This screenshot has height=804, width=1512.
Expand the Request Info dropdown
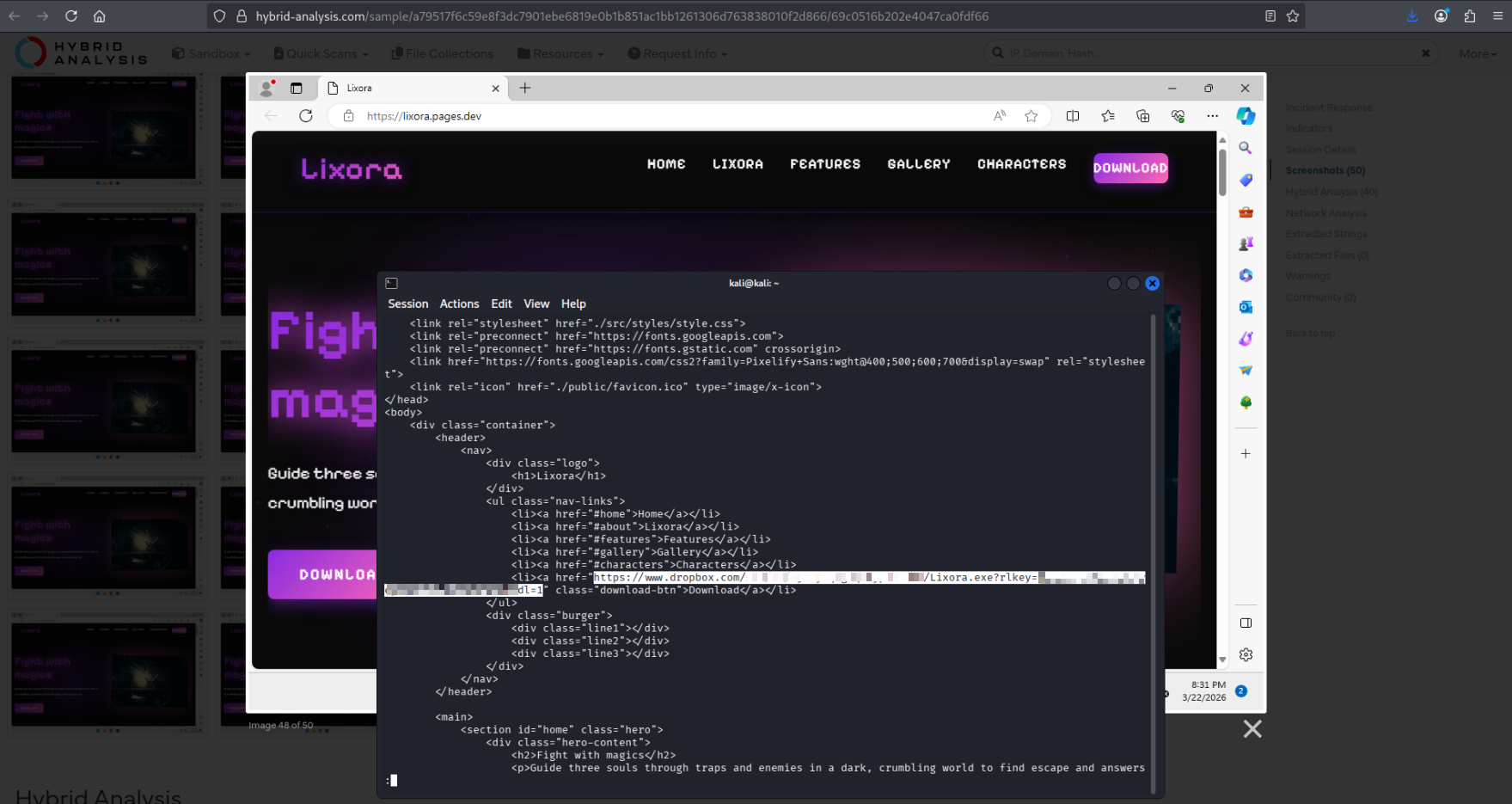(676, 52)
